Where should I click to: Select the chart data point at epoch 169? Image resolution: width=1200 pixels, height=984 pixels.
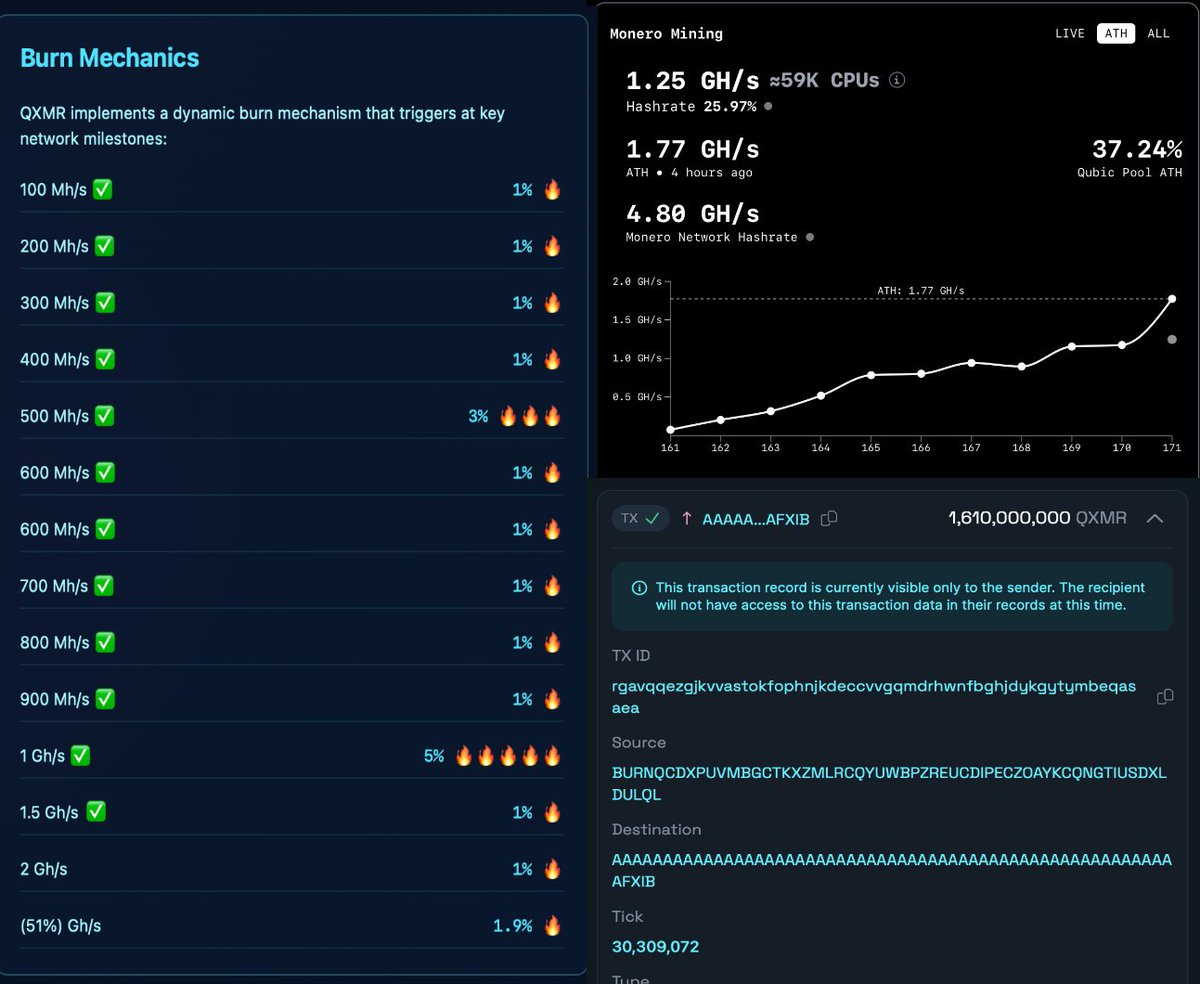tap(1072, 346)
